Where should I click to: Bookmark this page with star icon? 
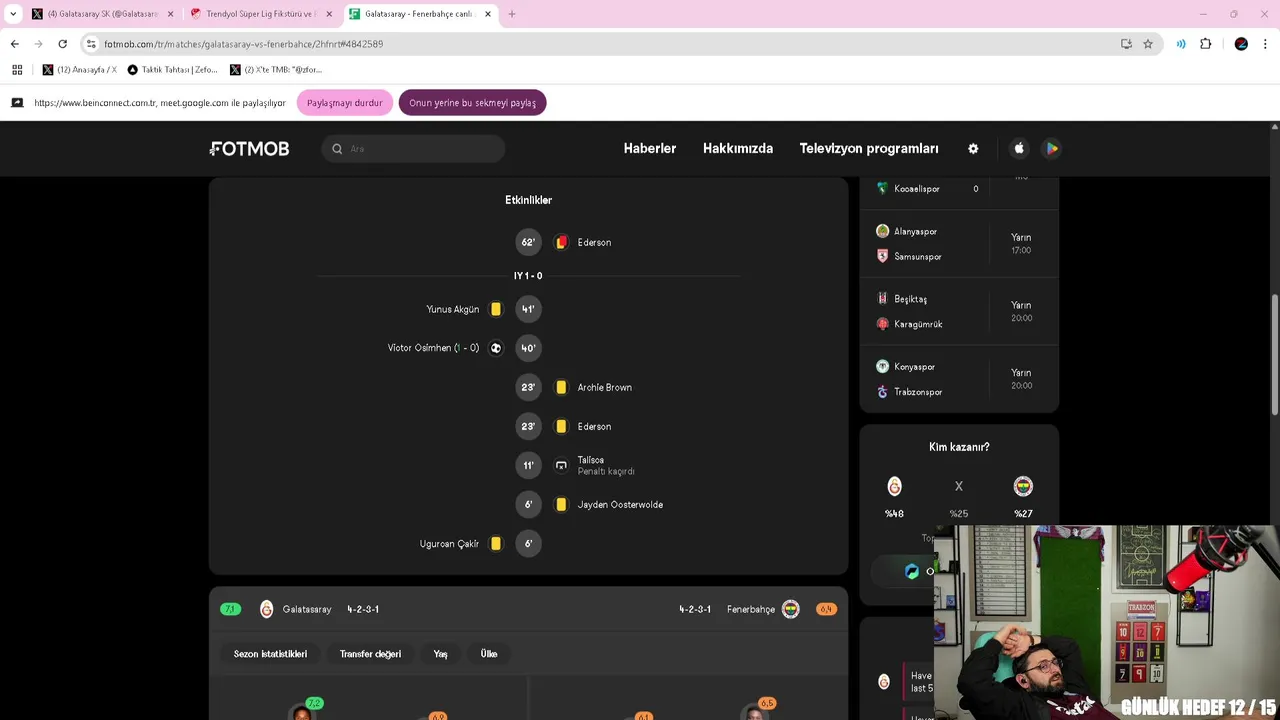(x=1148, y=44)
